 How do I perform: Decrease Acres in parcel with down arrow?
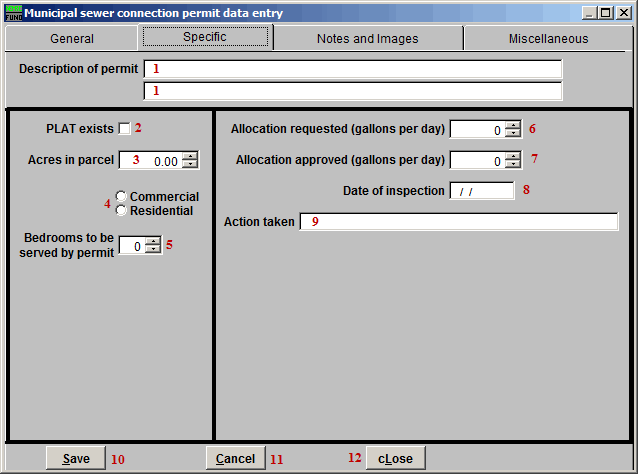tap(190, 164)
